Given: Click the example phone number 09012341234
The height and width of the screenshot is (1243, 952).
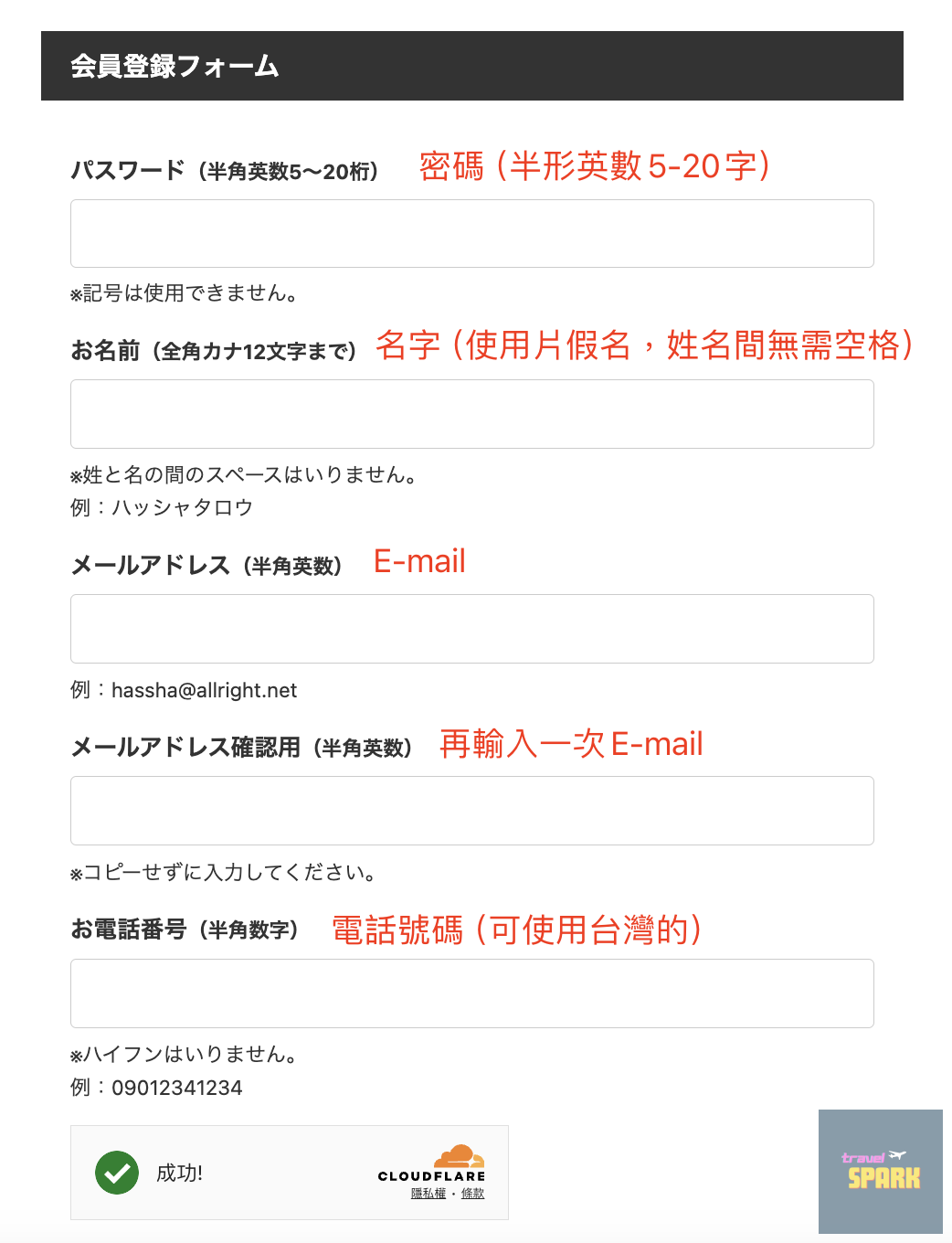Looking at the screenshot, I should [x=177, y=1088].
